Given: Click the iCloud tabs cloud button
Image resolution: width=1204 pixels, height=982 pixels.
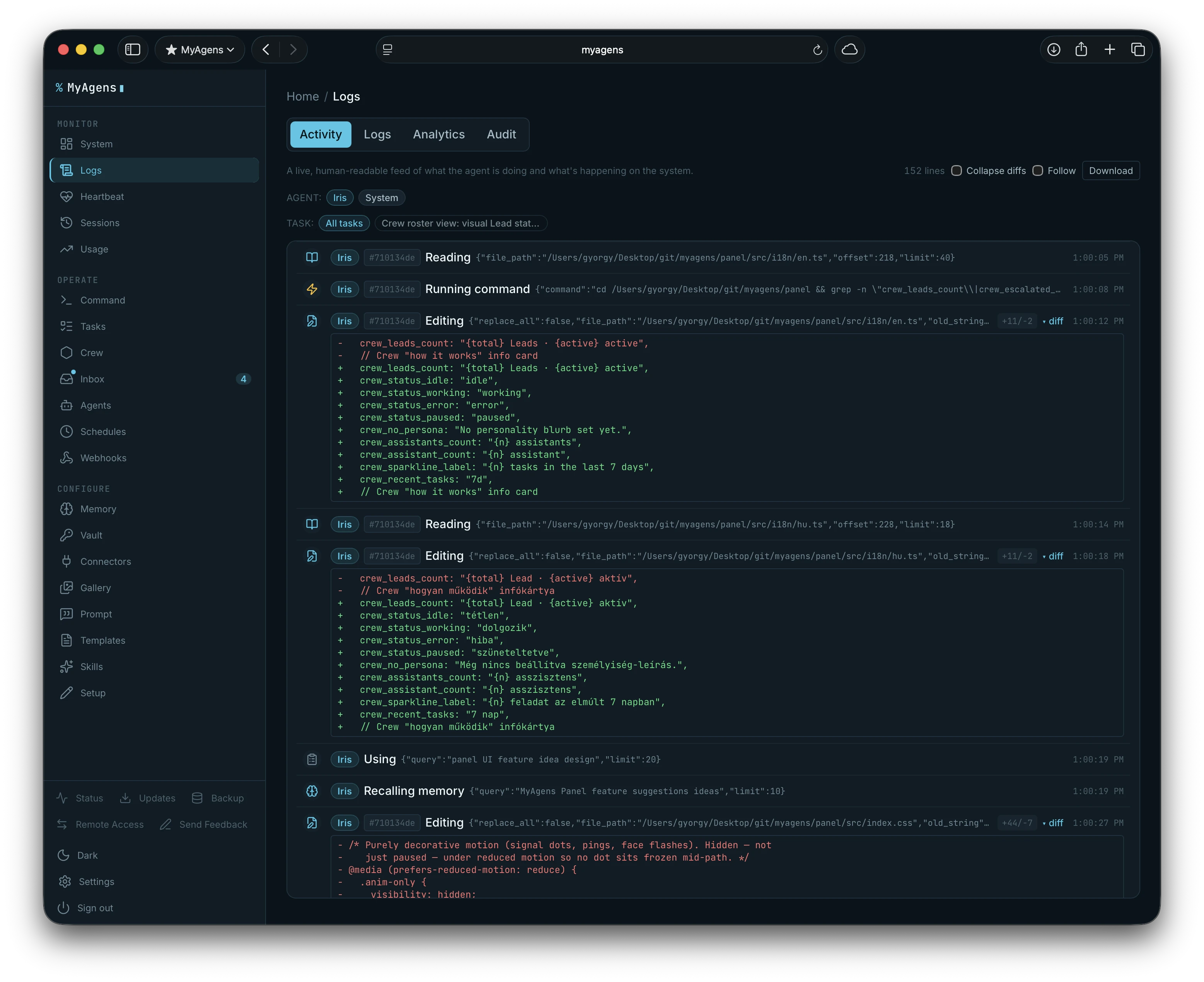Looking at the screenshot, I should pyautogui.click(x=849, y=50).
